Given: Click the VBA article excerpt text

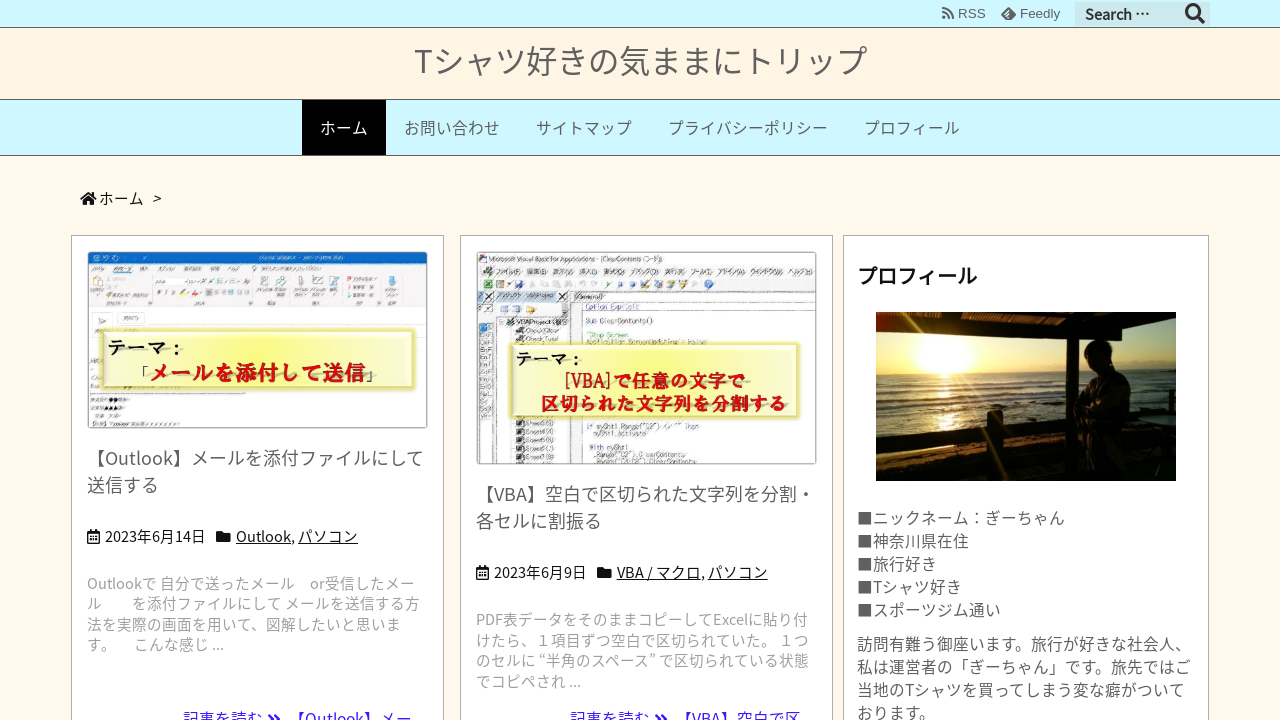Looking at the screenshot, I should tap(643, 650).
